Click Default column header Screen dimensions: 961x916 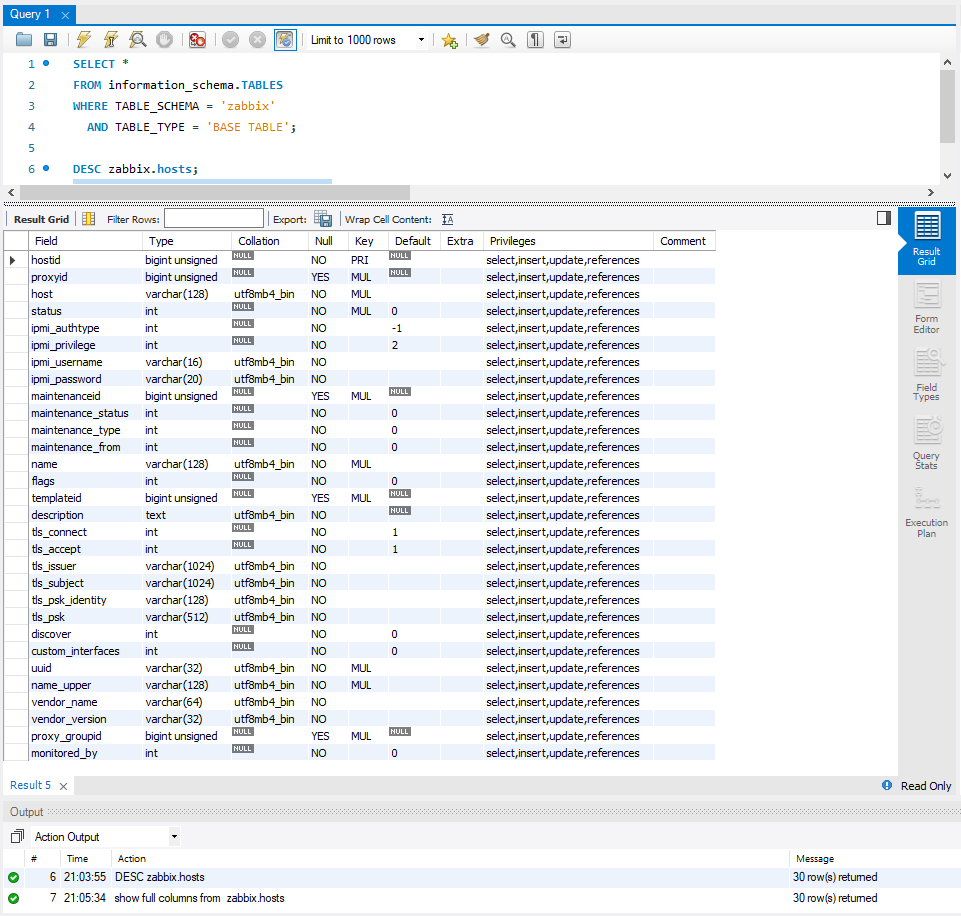[414, 241]
